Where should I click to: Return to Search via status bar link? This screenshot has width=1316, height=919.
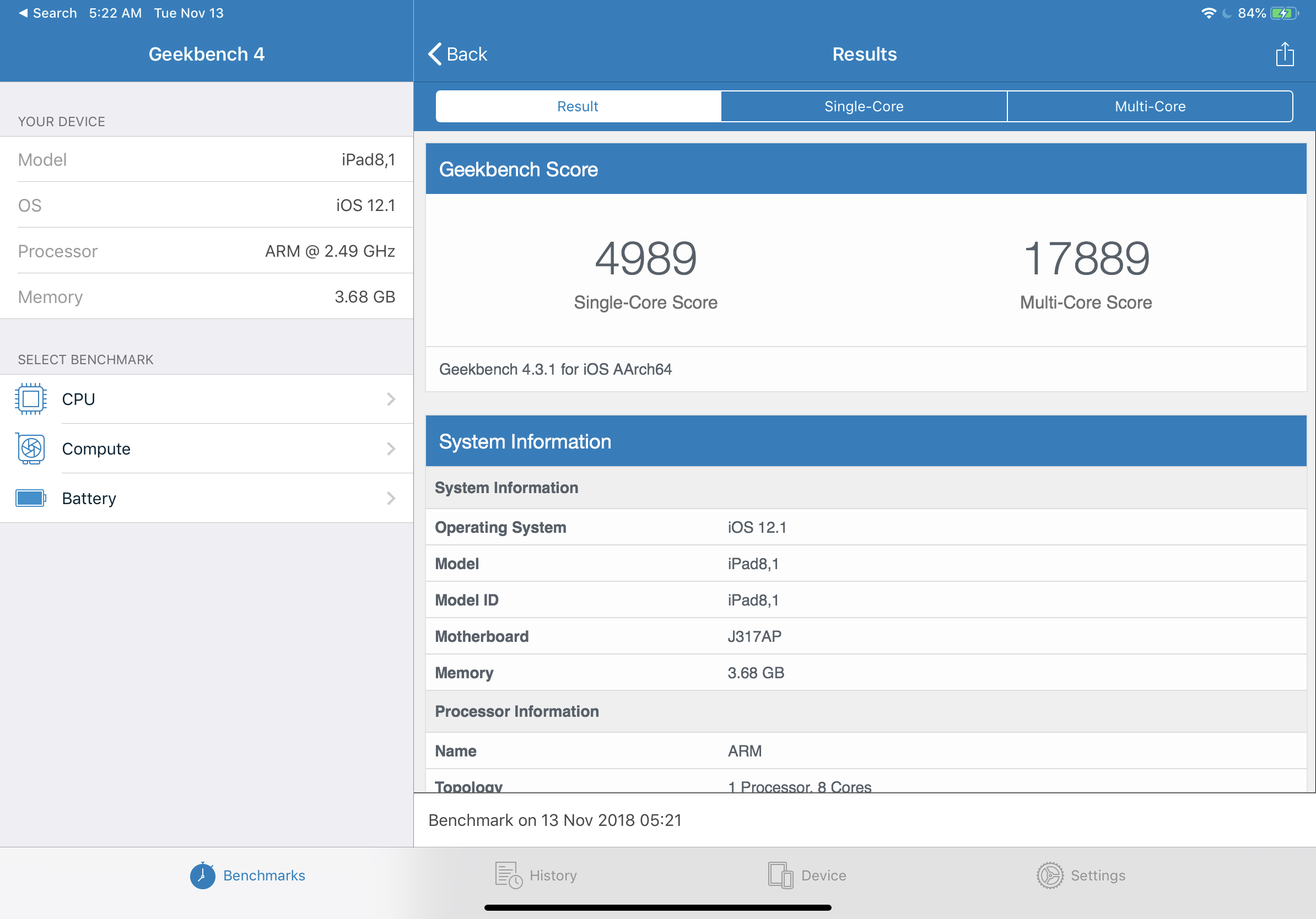coord(48,13)
